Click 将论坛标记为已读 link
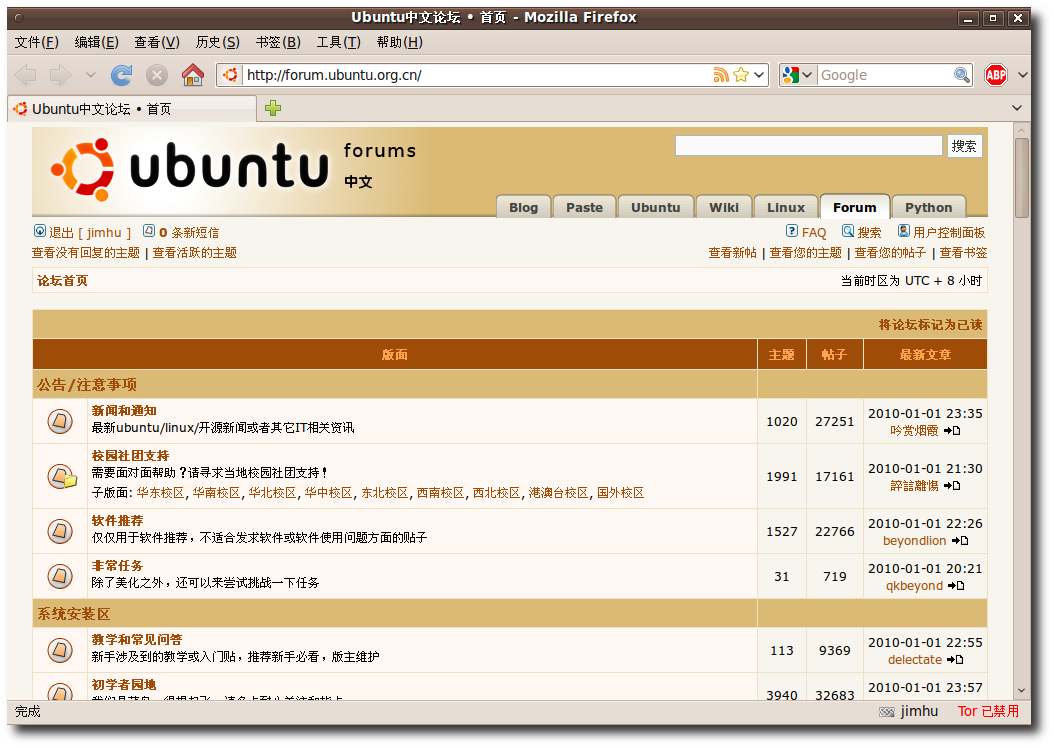The height and width of the screenshot is (748, 1054). tap(931, 325)
